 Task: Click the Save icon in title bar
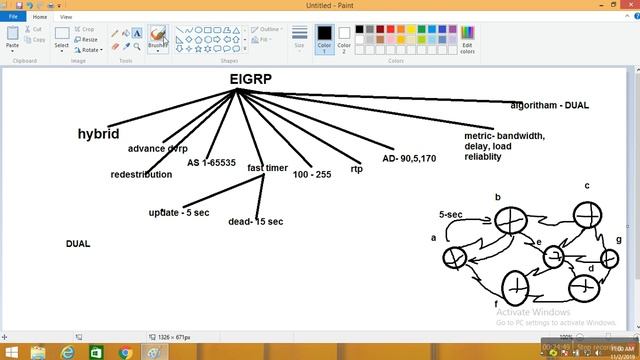[x=19, y=5]
